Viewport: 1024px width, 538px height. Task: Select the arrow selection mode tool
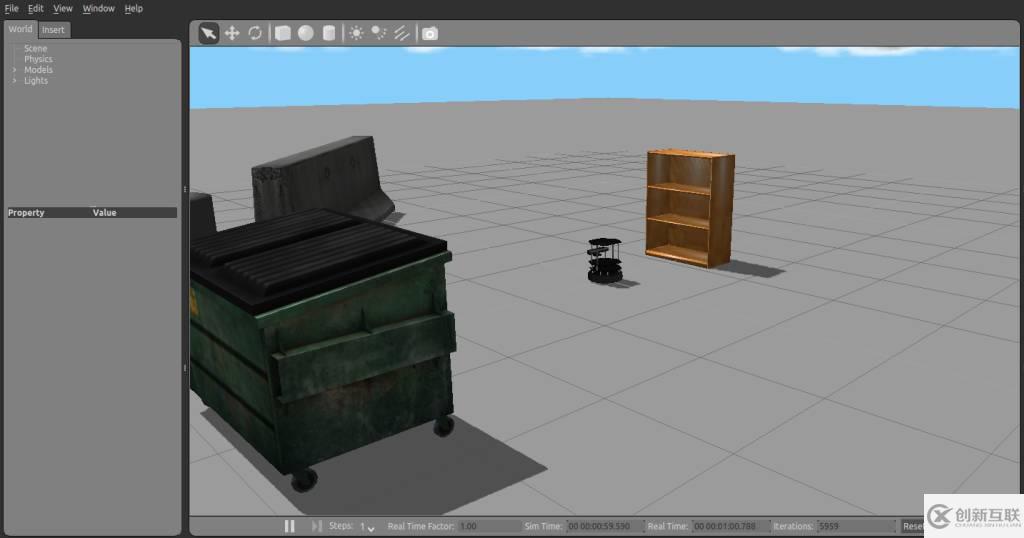(208, 33)
